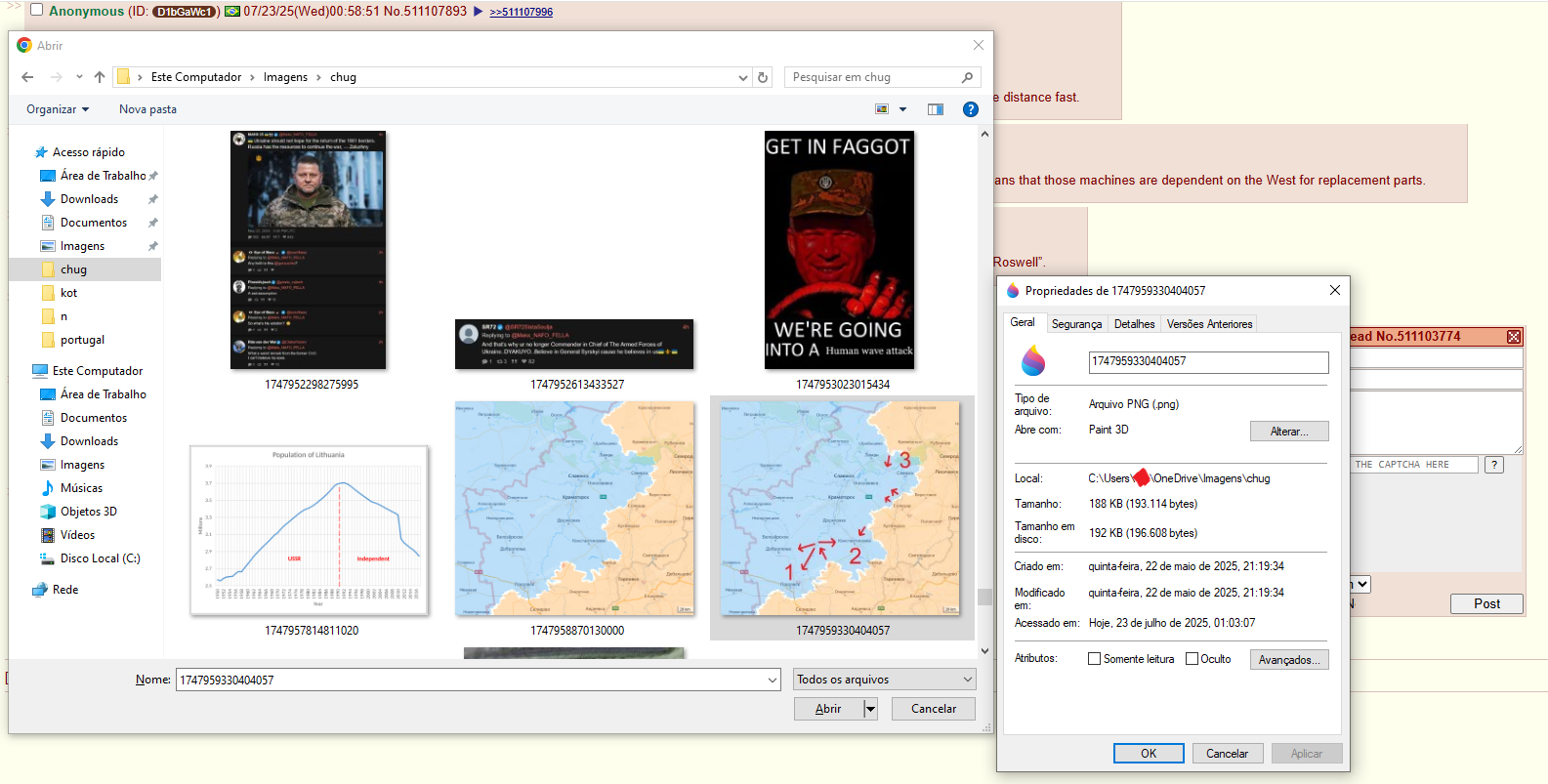Image resolution: width=1548 pixels, height=784 pixels.
Task: Go forward in Abrir dialog navigation
Action: point(56,77)
